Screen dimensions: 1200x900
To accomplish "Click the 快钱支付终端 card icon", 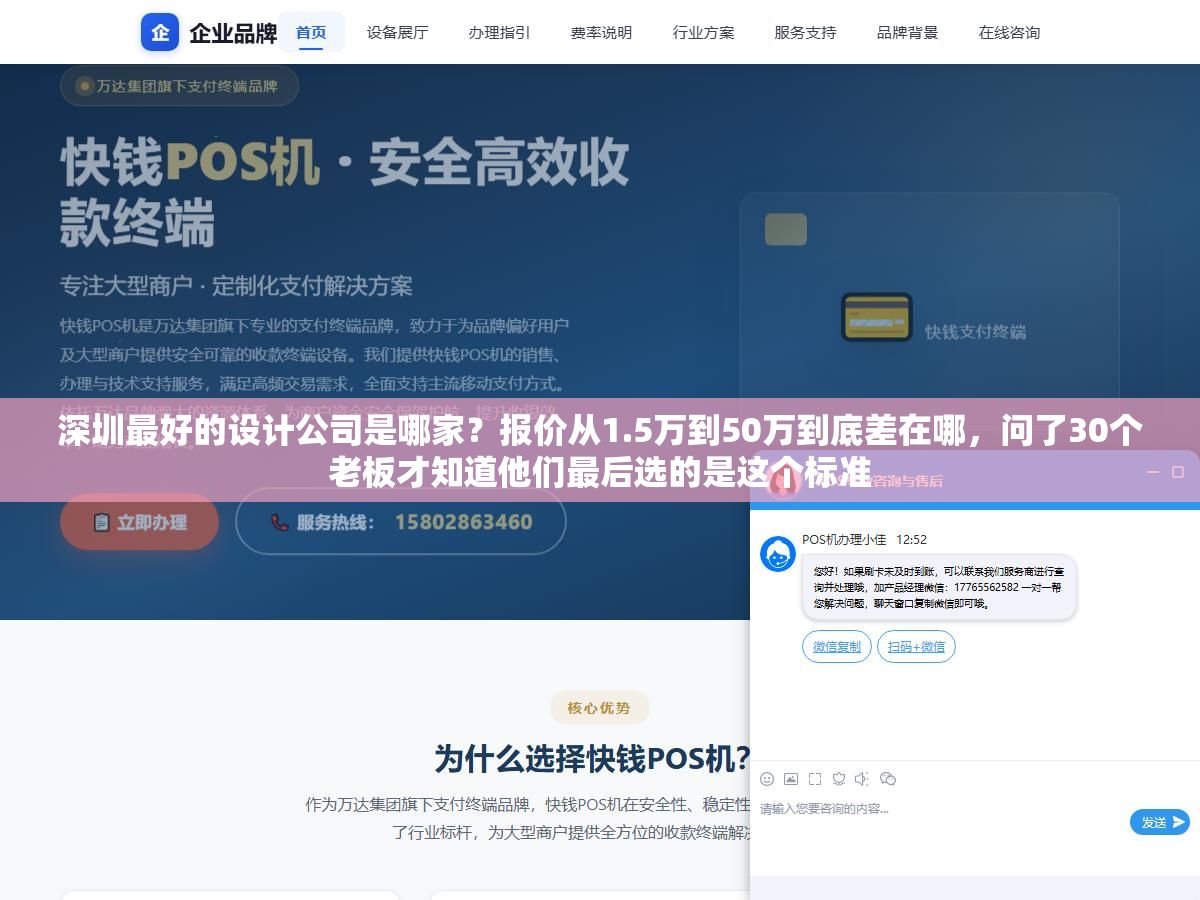I will (876, 318).
